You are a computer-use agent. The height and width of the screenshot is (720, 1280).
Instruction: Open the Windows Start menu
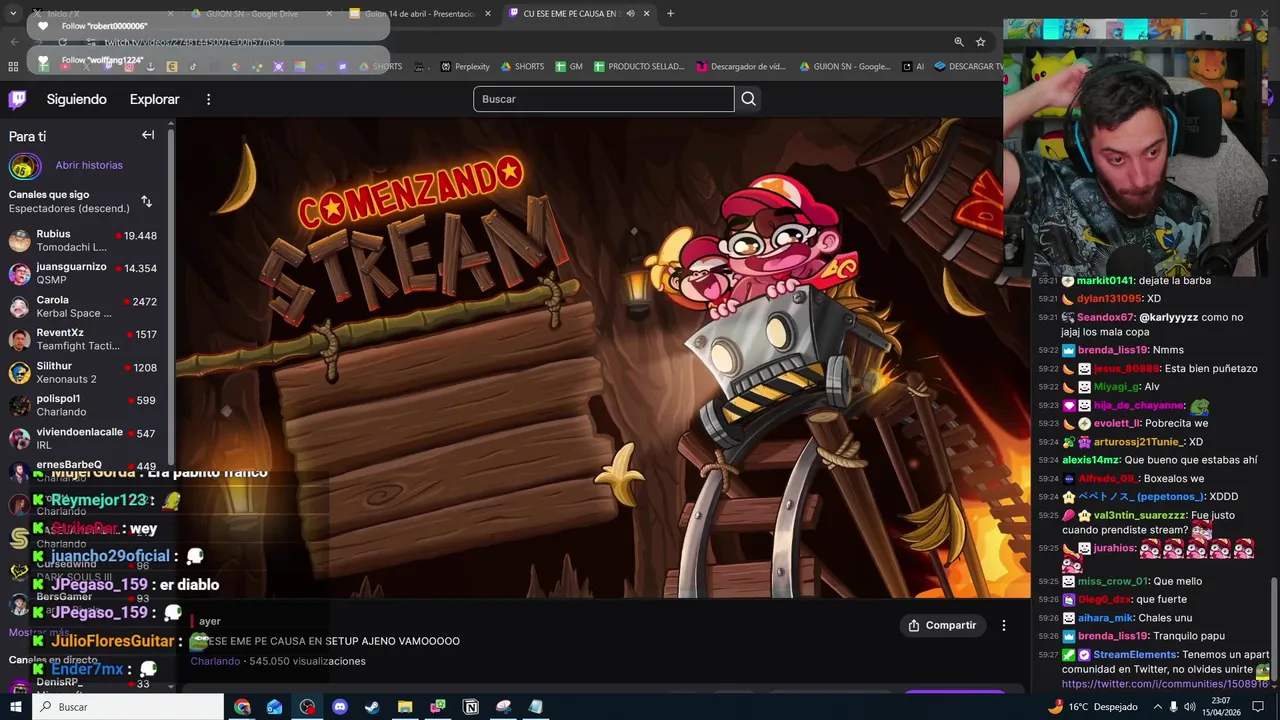coord(15,707)
